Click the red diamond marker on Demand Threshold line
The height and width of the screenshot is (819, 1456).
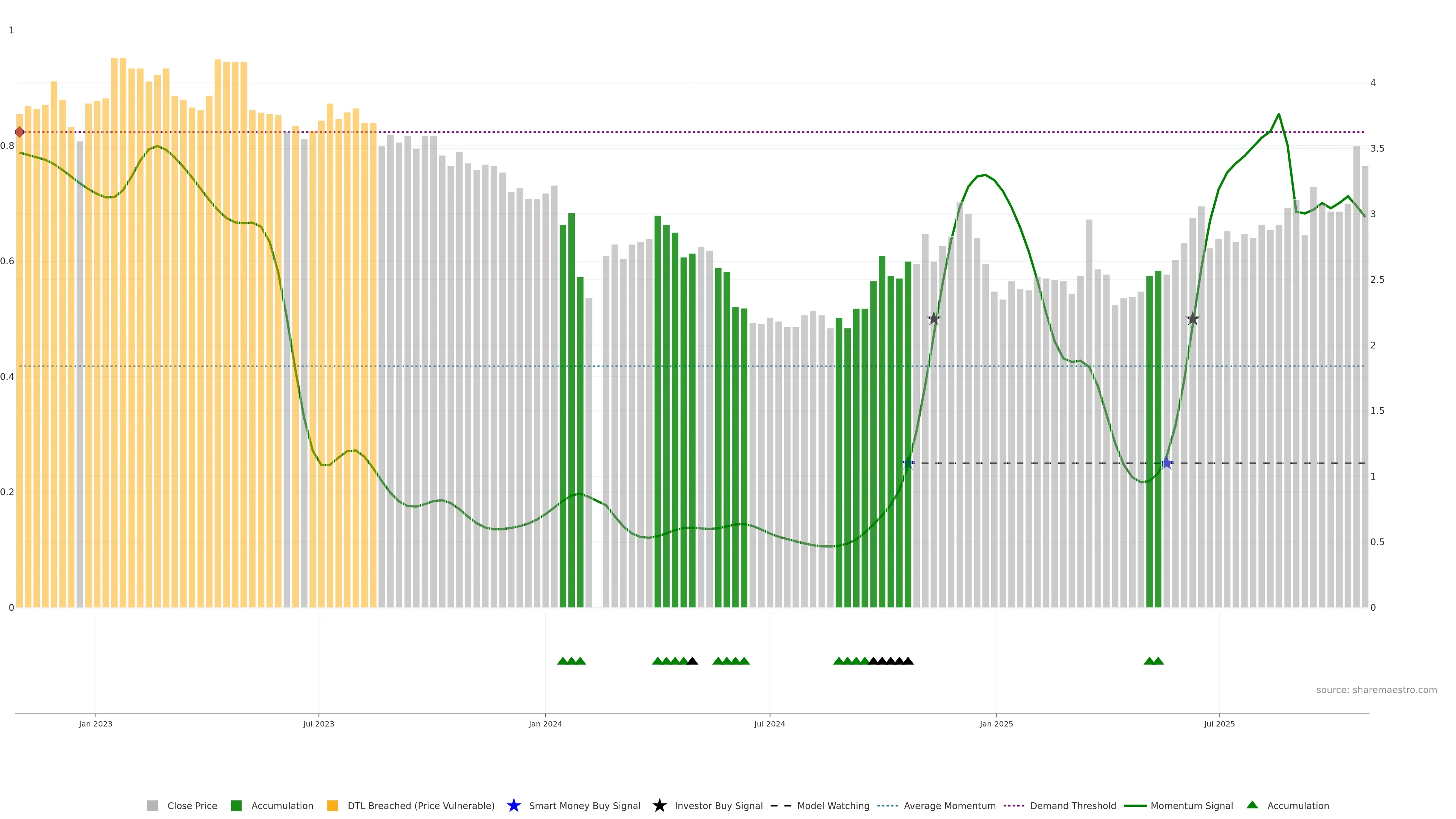coord(20,132)
